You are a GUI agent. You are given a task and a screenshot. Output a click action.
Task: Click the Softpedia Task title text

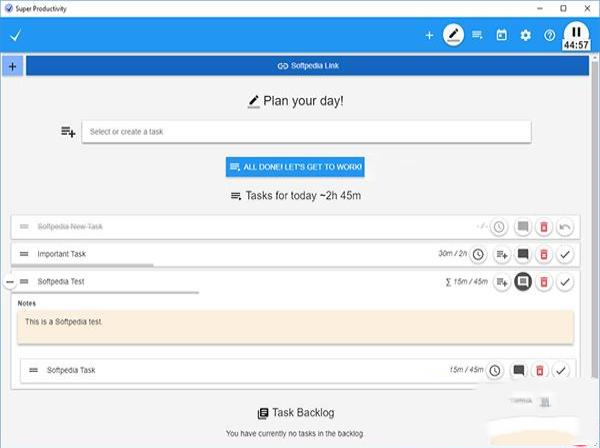coord(71,370)
